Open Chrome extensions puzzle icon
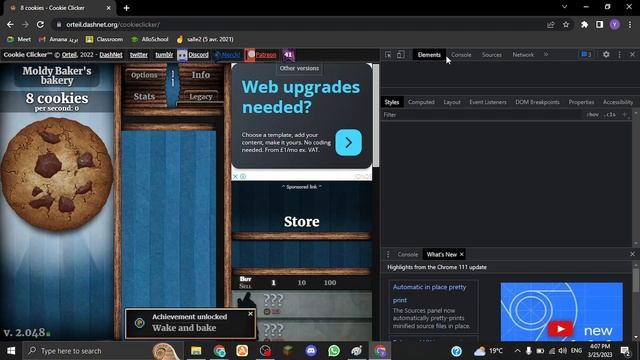 click(x=584, y=24)
